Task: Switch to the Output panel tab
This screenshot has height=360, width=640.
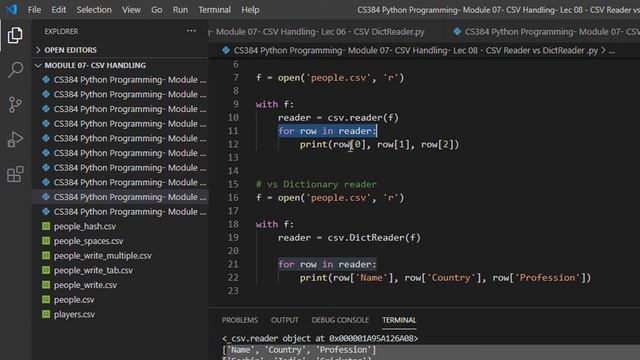Action: pyautogui.click(x=284, y=320)
